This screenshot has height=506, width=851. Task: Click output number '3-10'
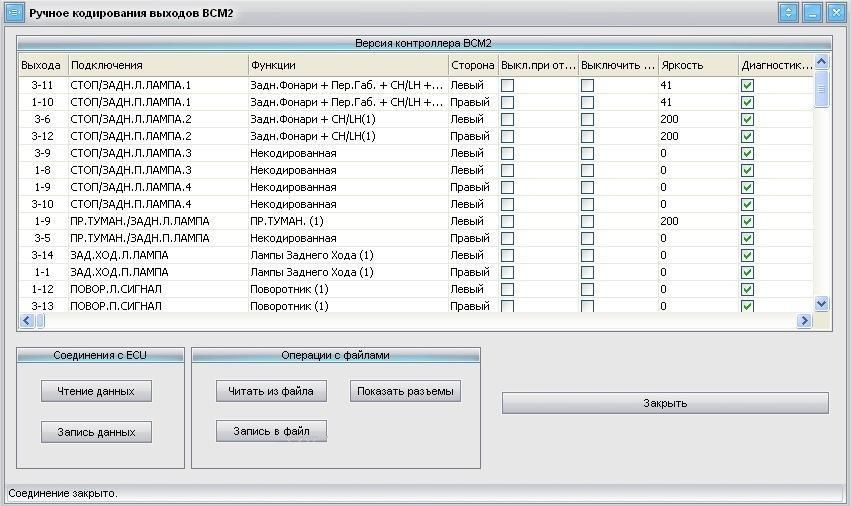tap(42, 204)
